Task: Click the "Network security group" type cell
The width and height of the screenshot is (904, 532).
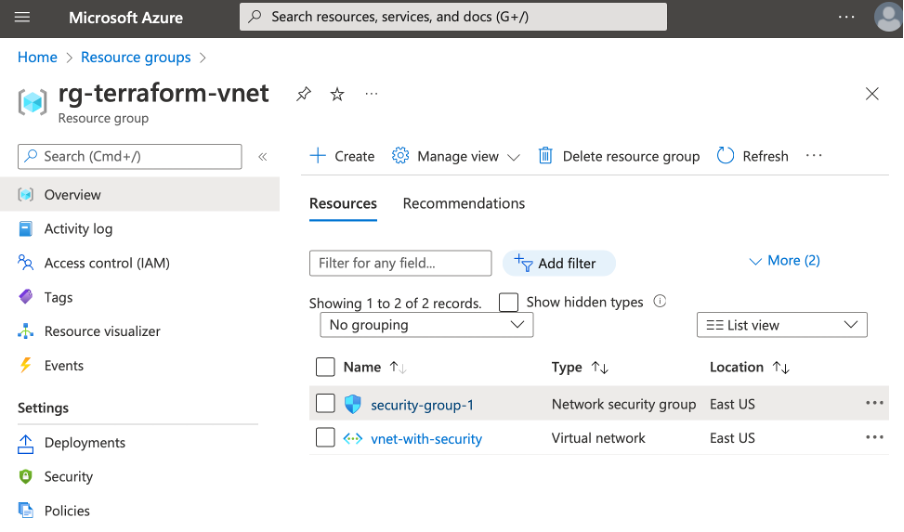Action: click(x=624, y=404)
